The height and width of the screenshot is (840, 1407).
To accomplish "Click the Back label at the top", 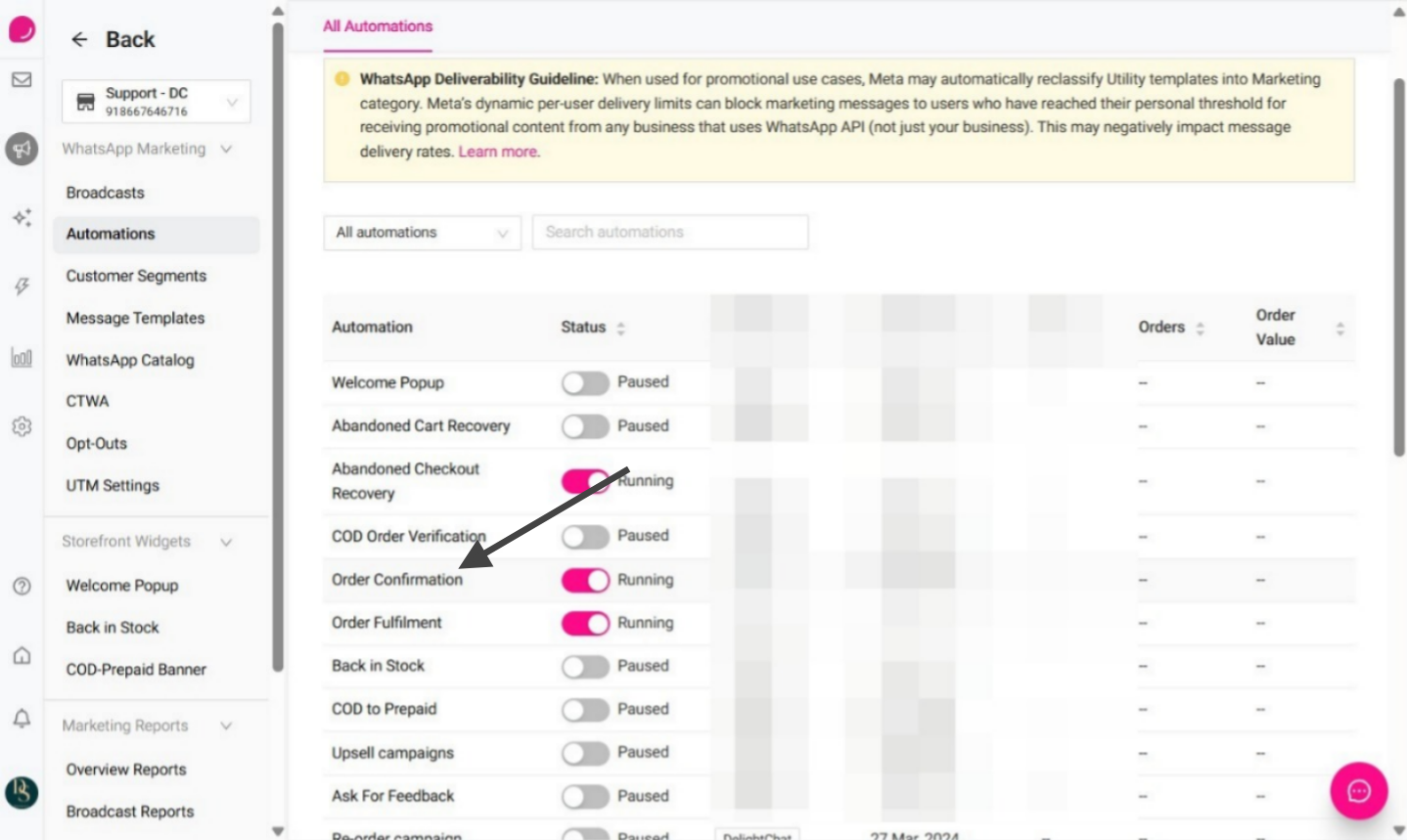I will coord(130,39).
